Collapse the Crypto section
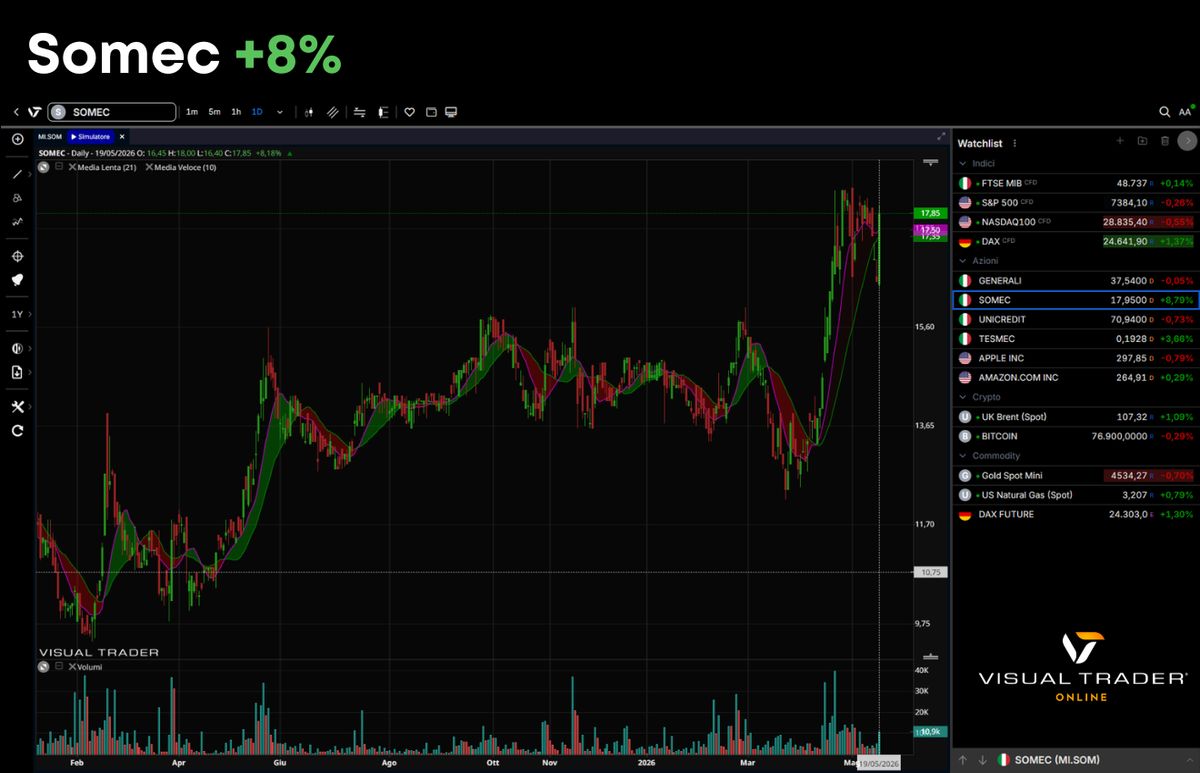 pyautogui.click(x=964, y=397)
